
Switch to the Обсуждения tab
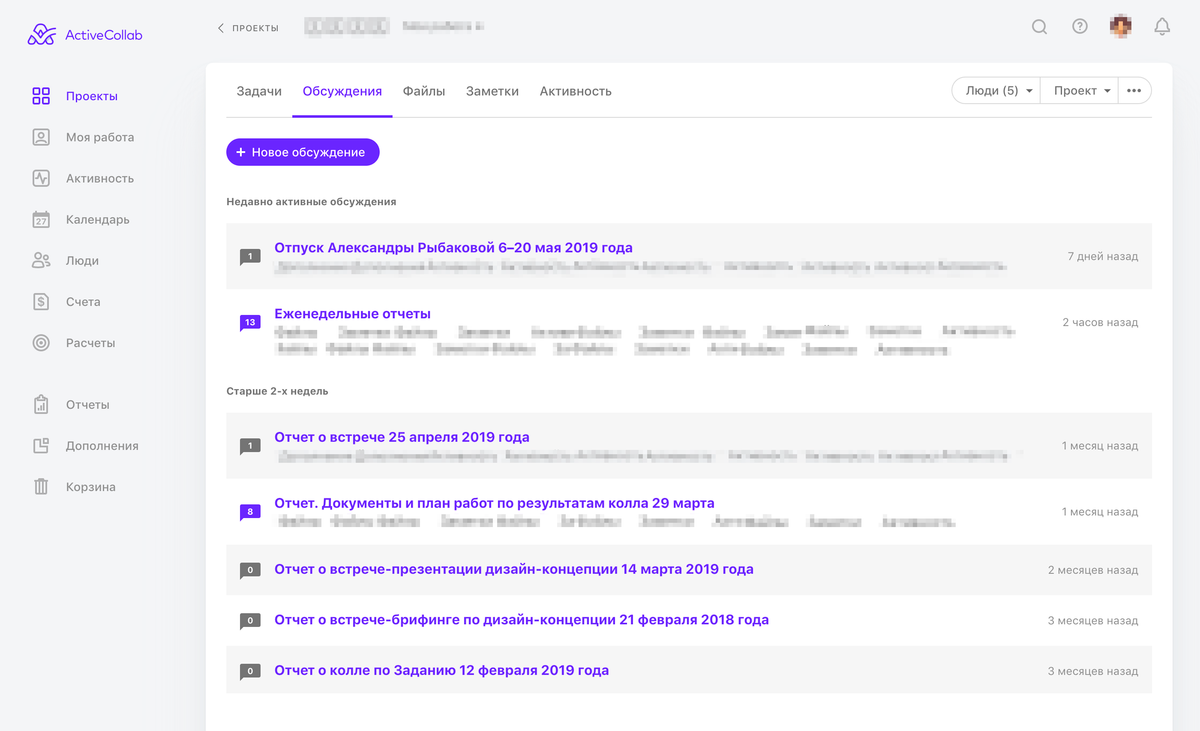(342, 91)
